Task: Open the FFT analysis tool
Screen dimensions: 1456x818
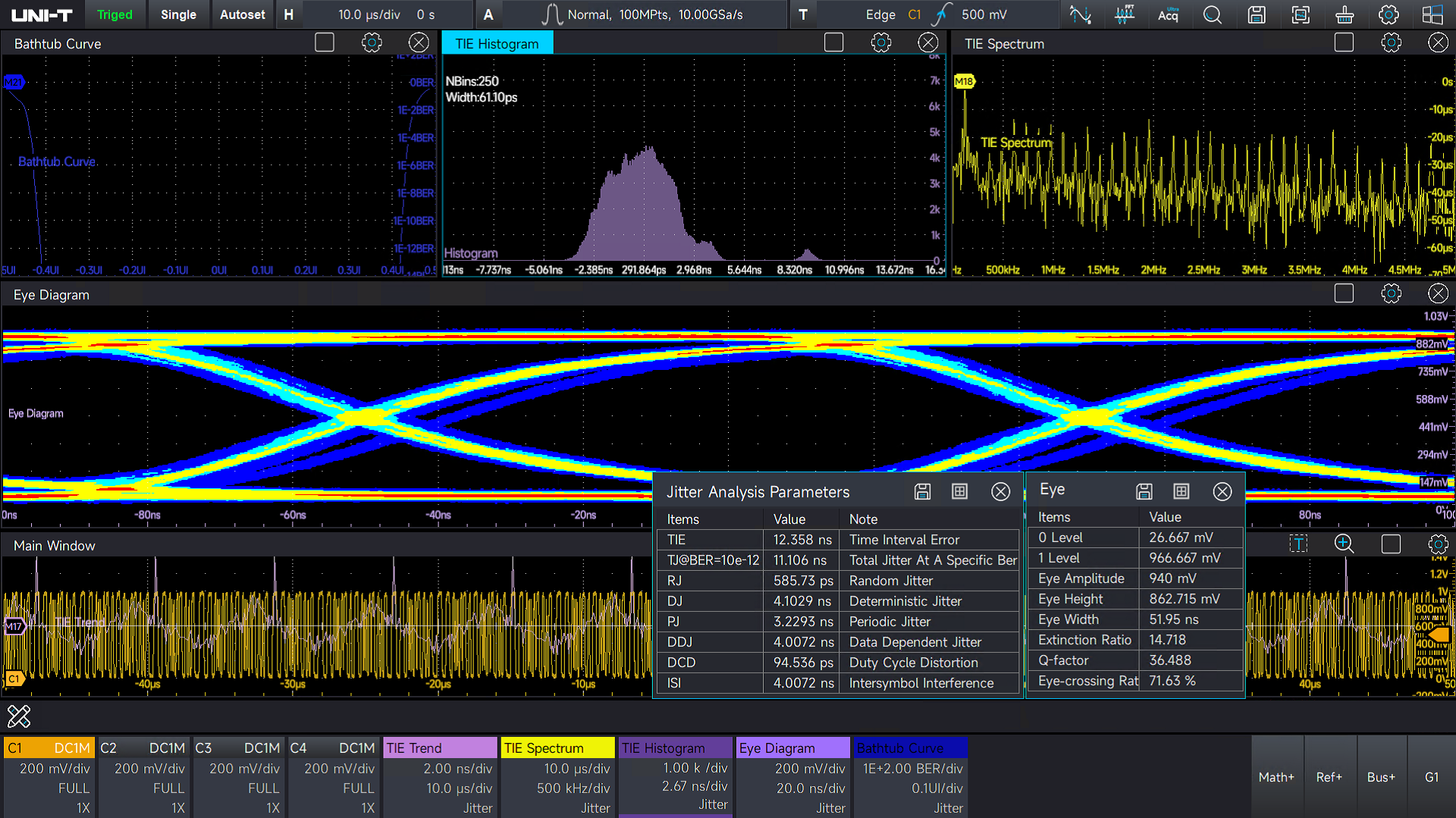Action: point(1125,14)
